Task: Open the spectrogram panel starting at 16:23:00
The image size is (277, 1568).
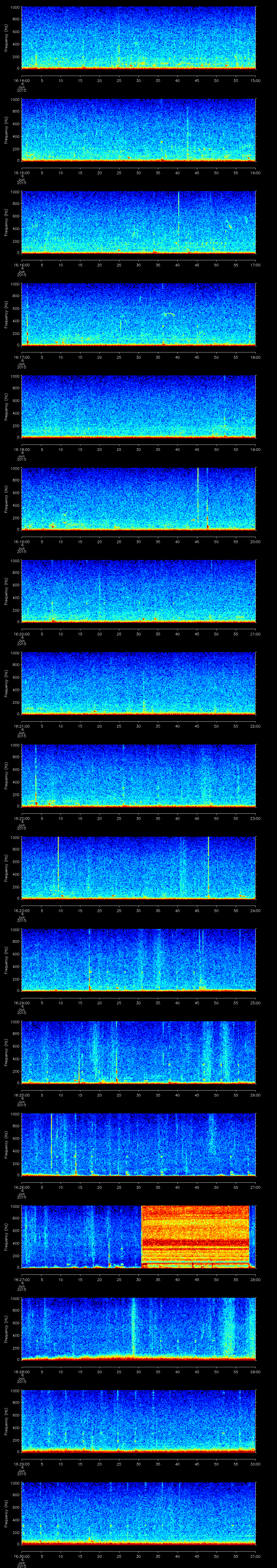Action: [x=138, y=868]
